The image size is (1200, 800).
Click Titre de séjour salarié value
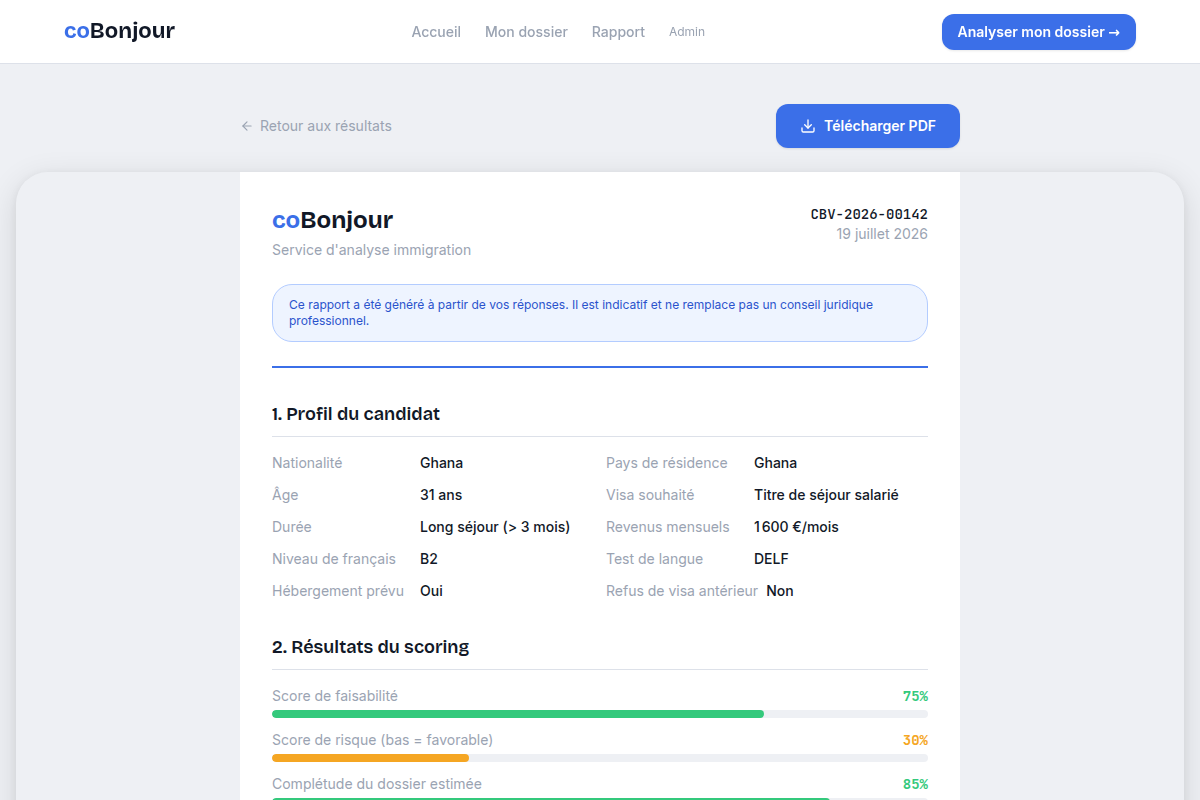click(826, 495)
